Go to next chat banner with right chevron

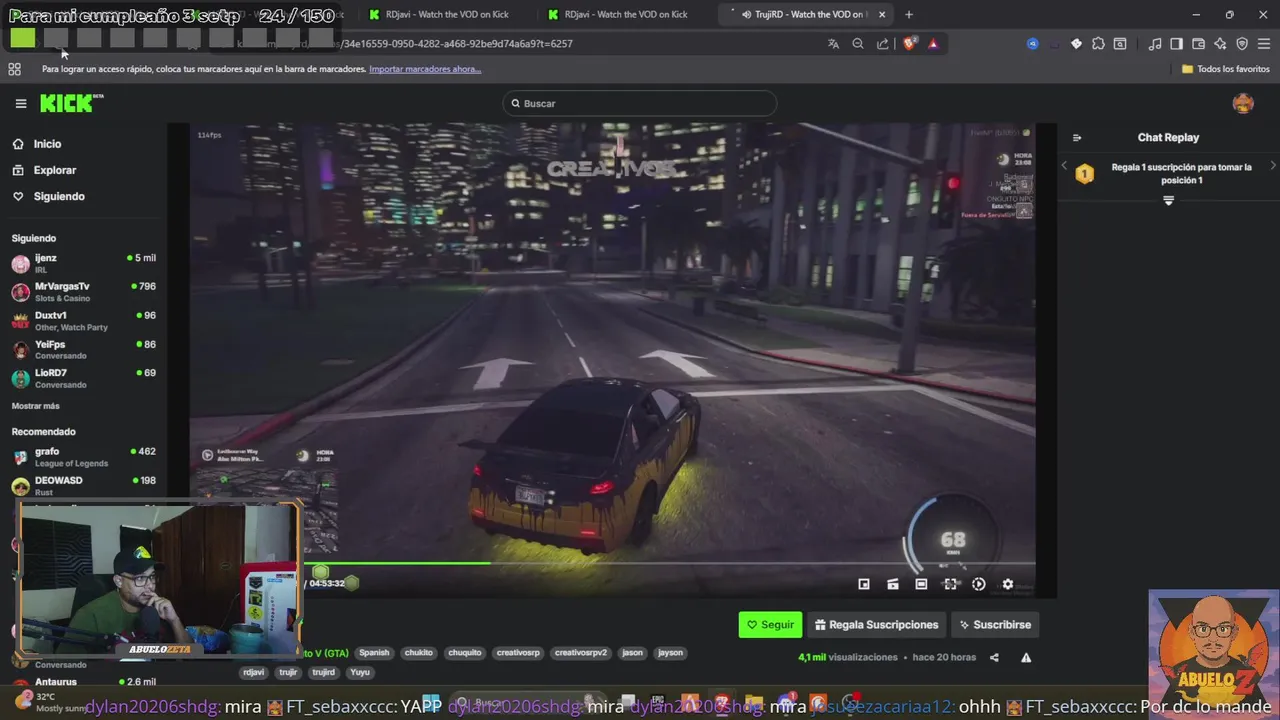coord(1272,166)
